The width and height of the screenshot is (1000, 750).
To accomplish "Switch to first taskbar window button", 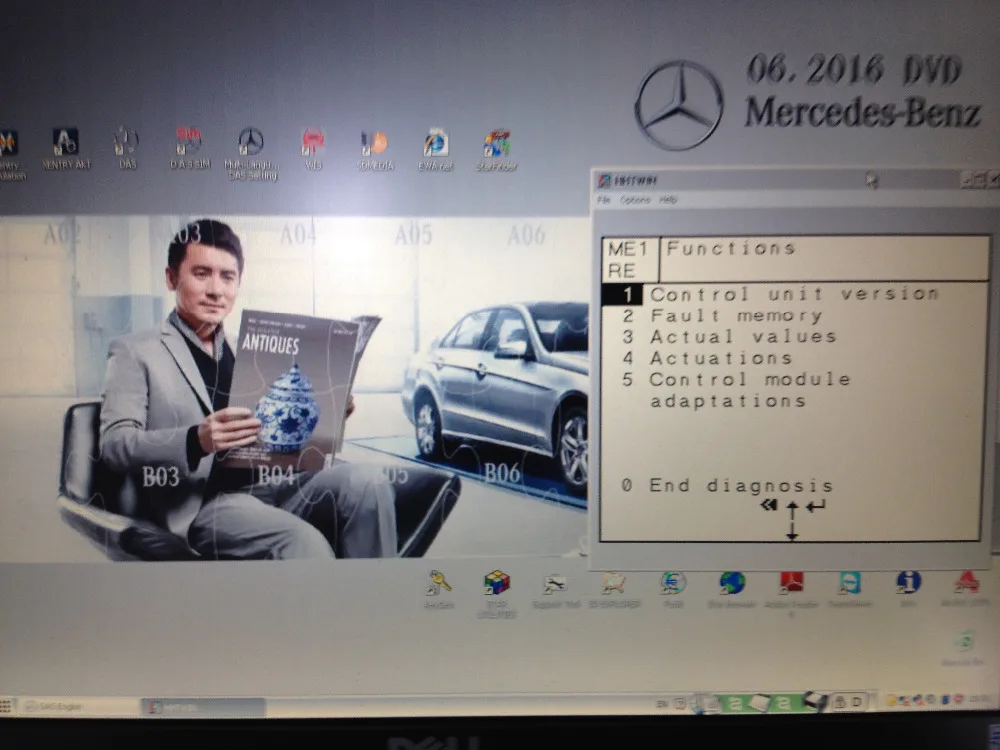I will click(x=79, y=706).
